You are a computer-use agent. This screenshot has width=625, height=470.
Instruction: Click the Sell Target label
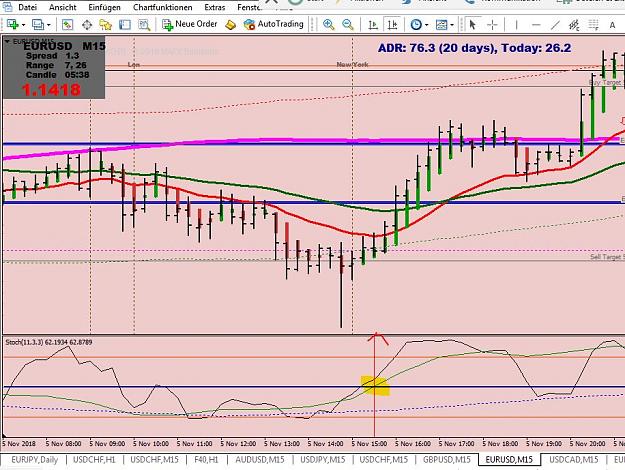coord(607,257)
